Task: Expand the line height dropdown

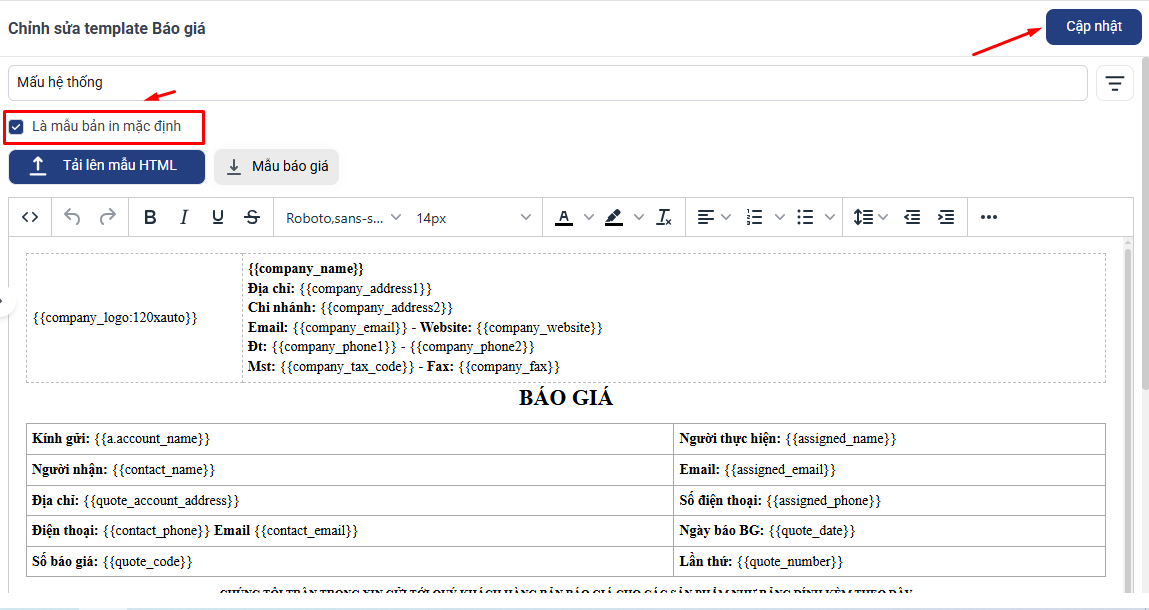Action: click(x=871, y=217)
